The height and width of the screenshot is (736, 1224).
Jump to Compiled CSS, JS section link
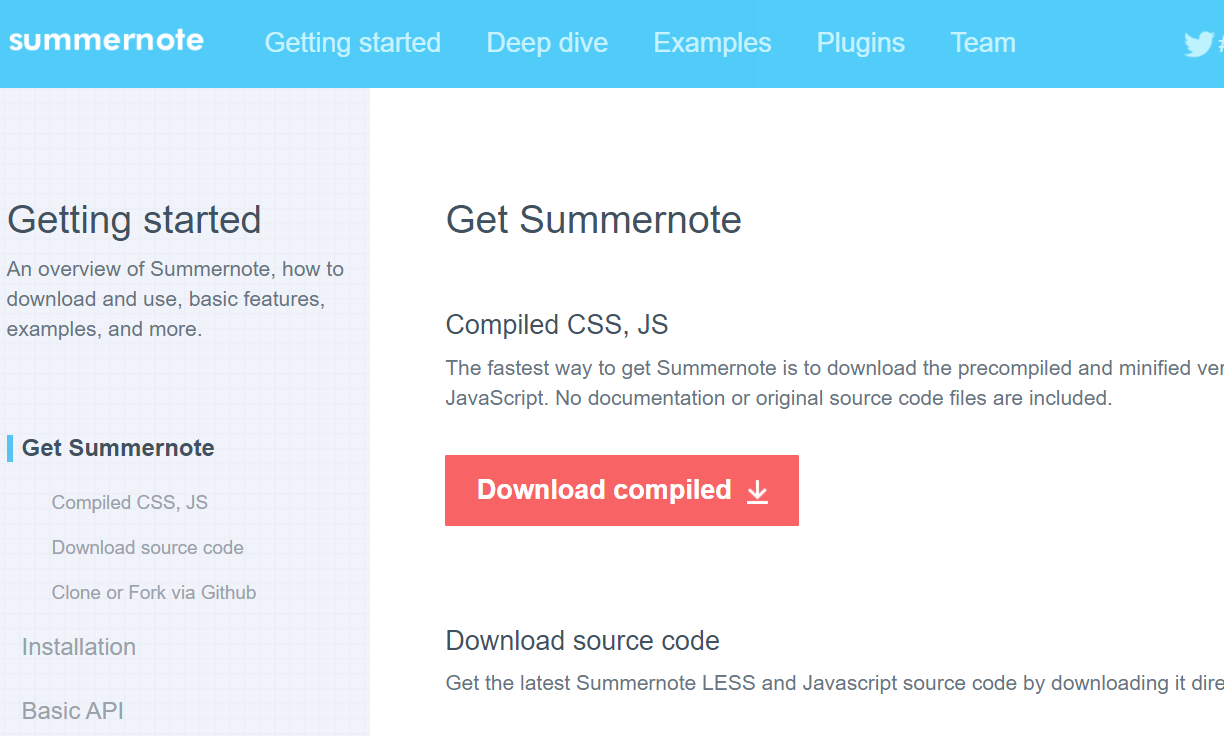(130, 503)
